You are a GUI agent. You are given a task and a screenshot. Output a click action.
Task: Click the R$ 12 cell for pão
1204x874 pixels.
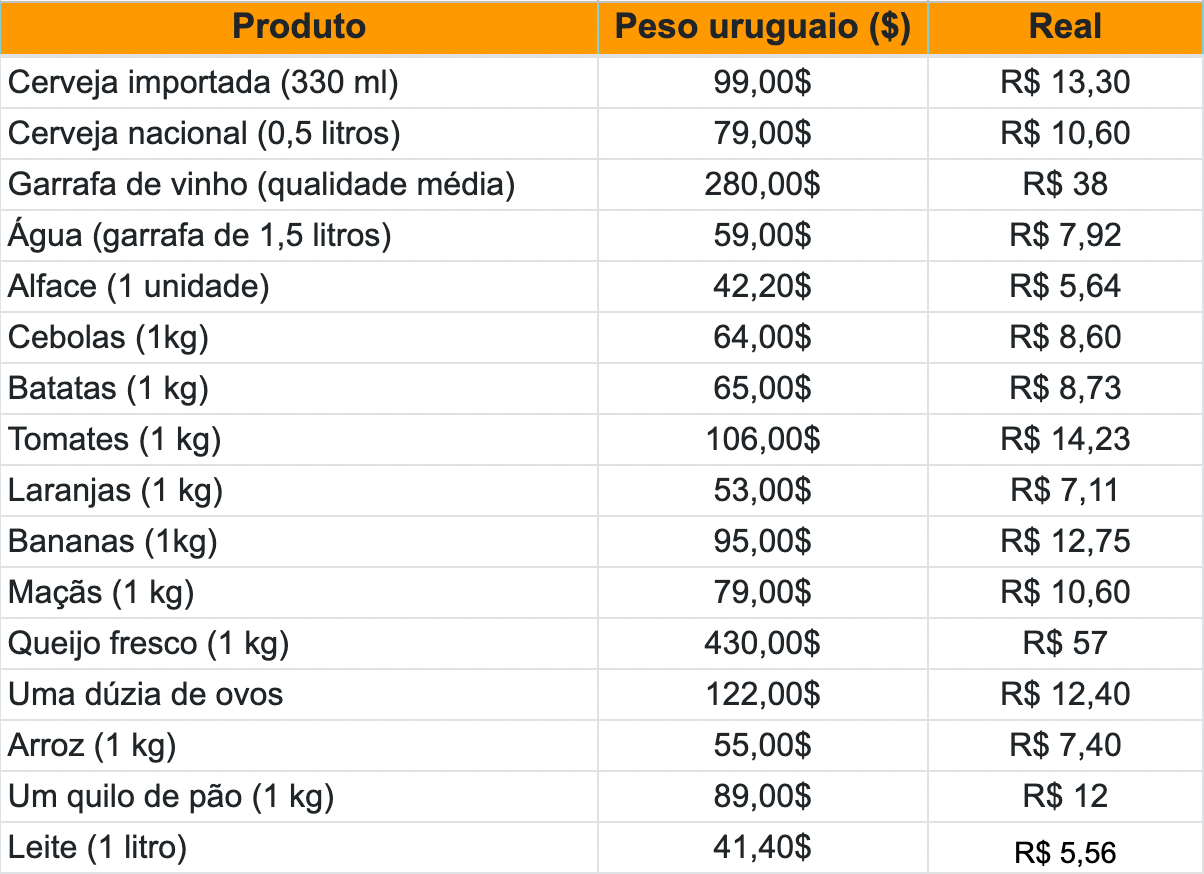click(x=1065, y=796)
